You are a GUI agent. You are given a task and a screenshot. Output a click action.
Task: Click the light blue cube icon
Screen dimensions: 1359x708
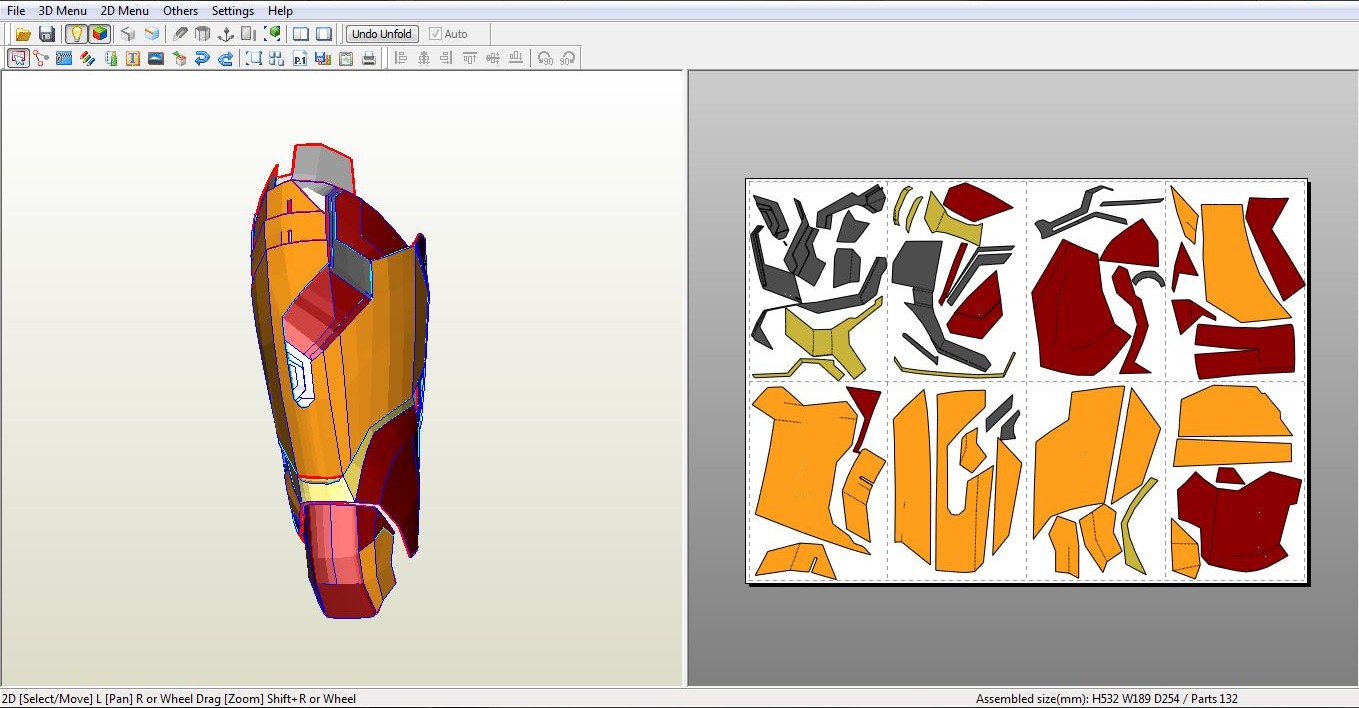152,34
